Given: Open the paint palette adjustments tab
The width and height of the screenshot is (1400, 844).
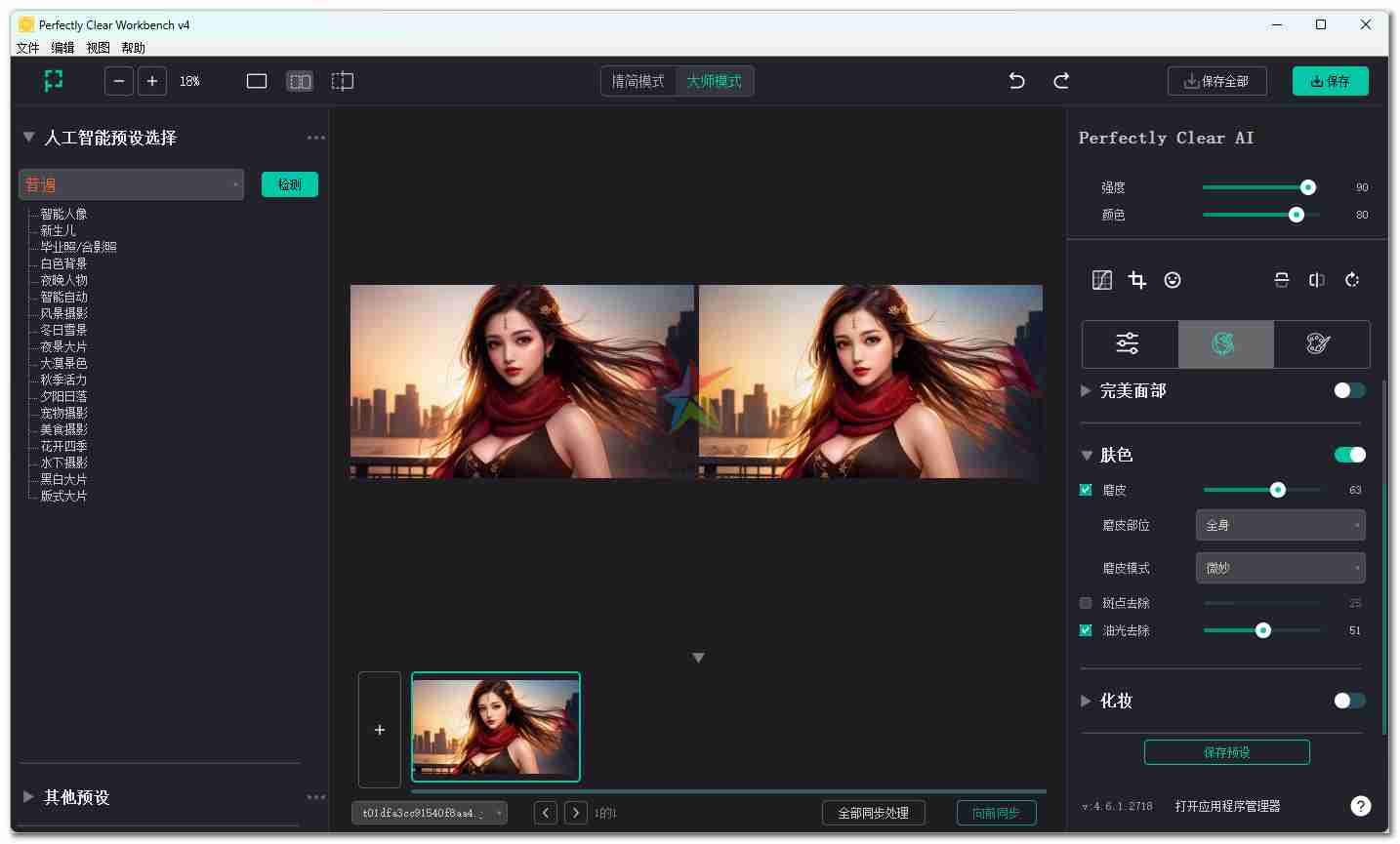Looking at the screenshot, I should tap(1318, 343).
